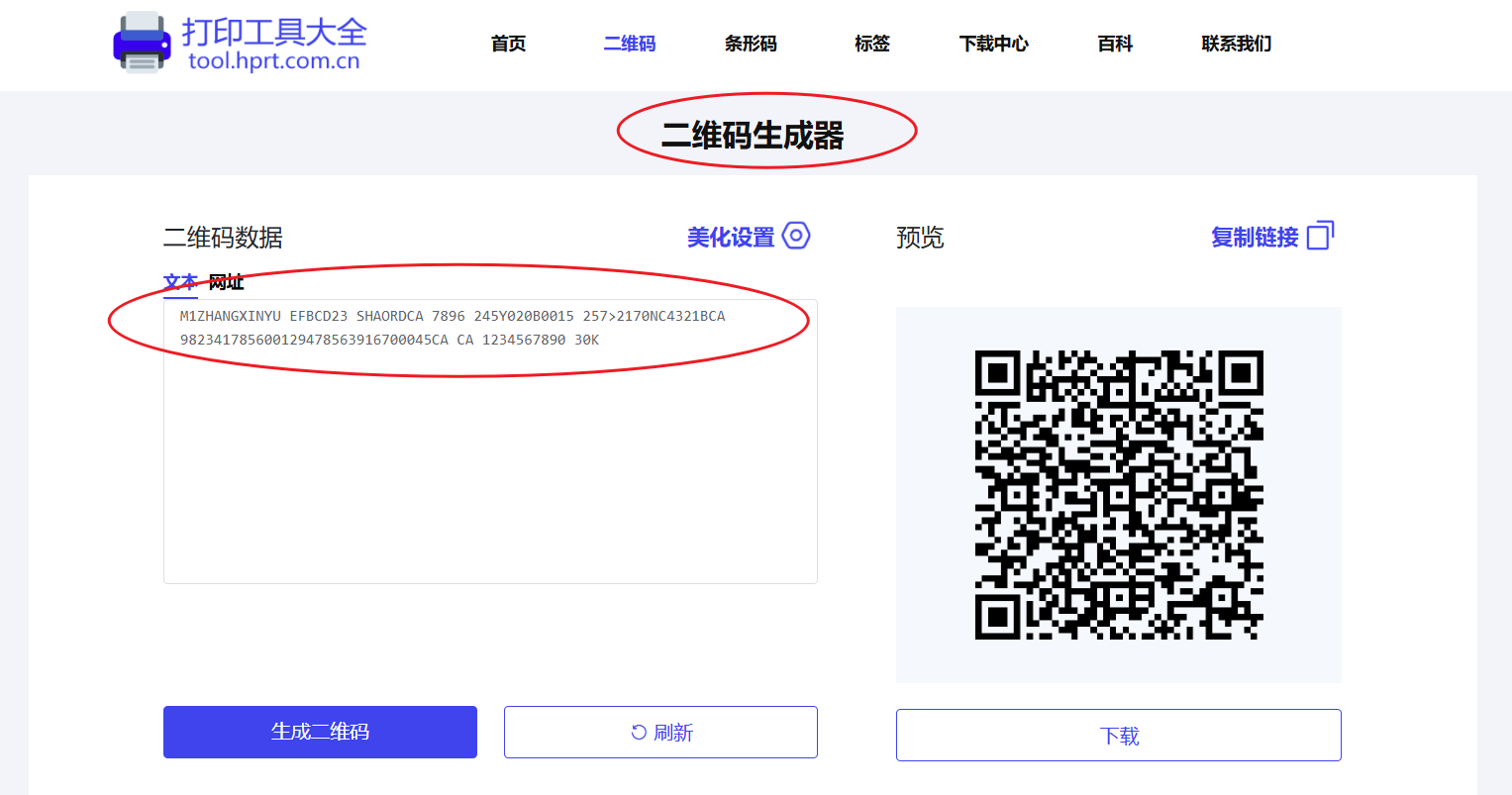
Task: Open the tool.hprt.com.cn site title link
Action: (x=274, y=60)
